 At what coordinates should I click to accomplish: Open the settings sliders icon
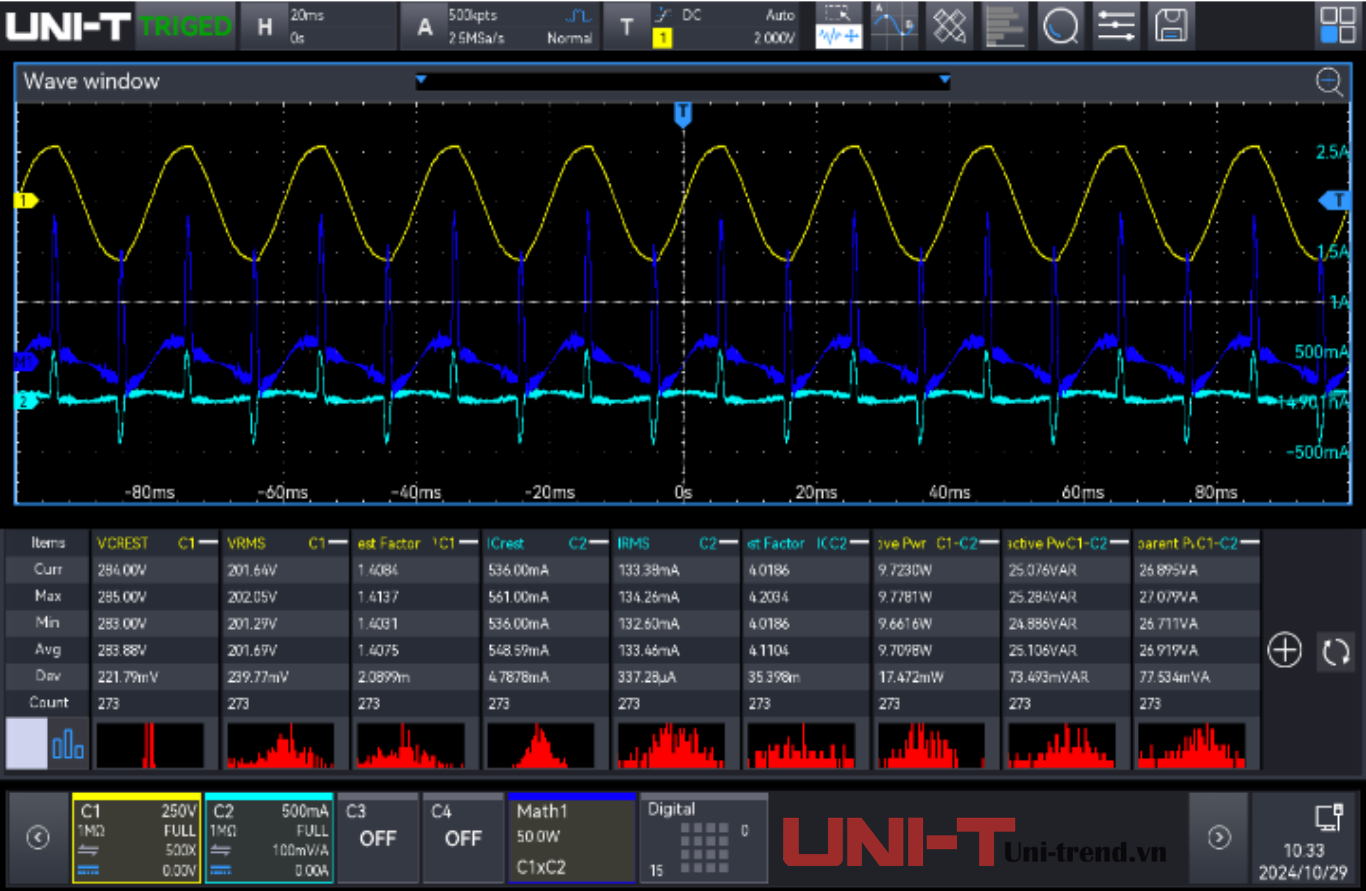1115,26
